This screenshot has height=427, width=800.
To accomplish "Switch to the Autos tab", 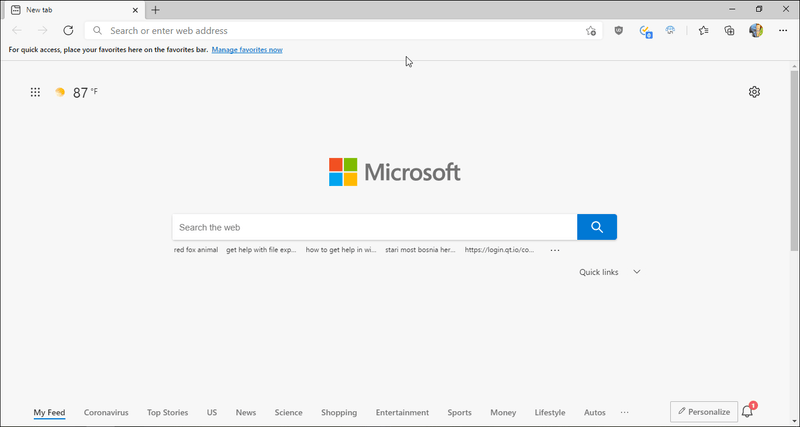I will pyautogui.click(x=595, y=412).
